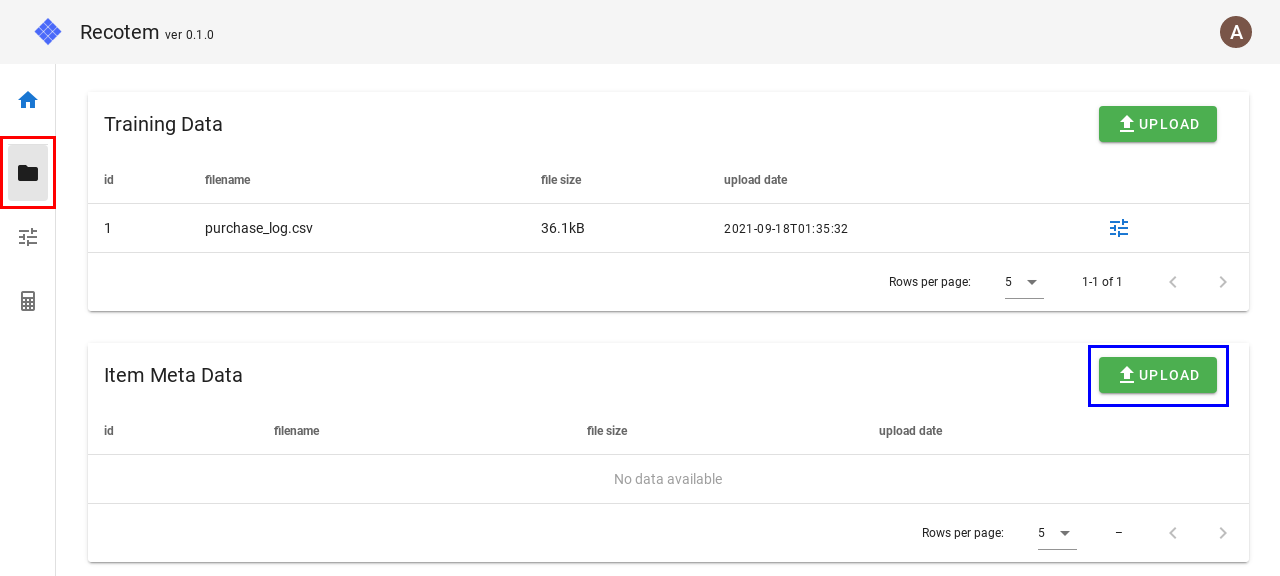This screenshot has height=576, width=1280.
Task: Open the tuning sliders sidebar icon
Action: click(28, 237)
